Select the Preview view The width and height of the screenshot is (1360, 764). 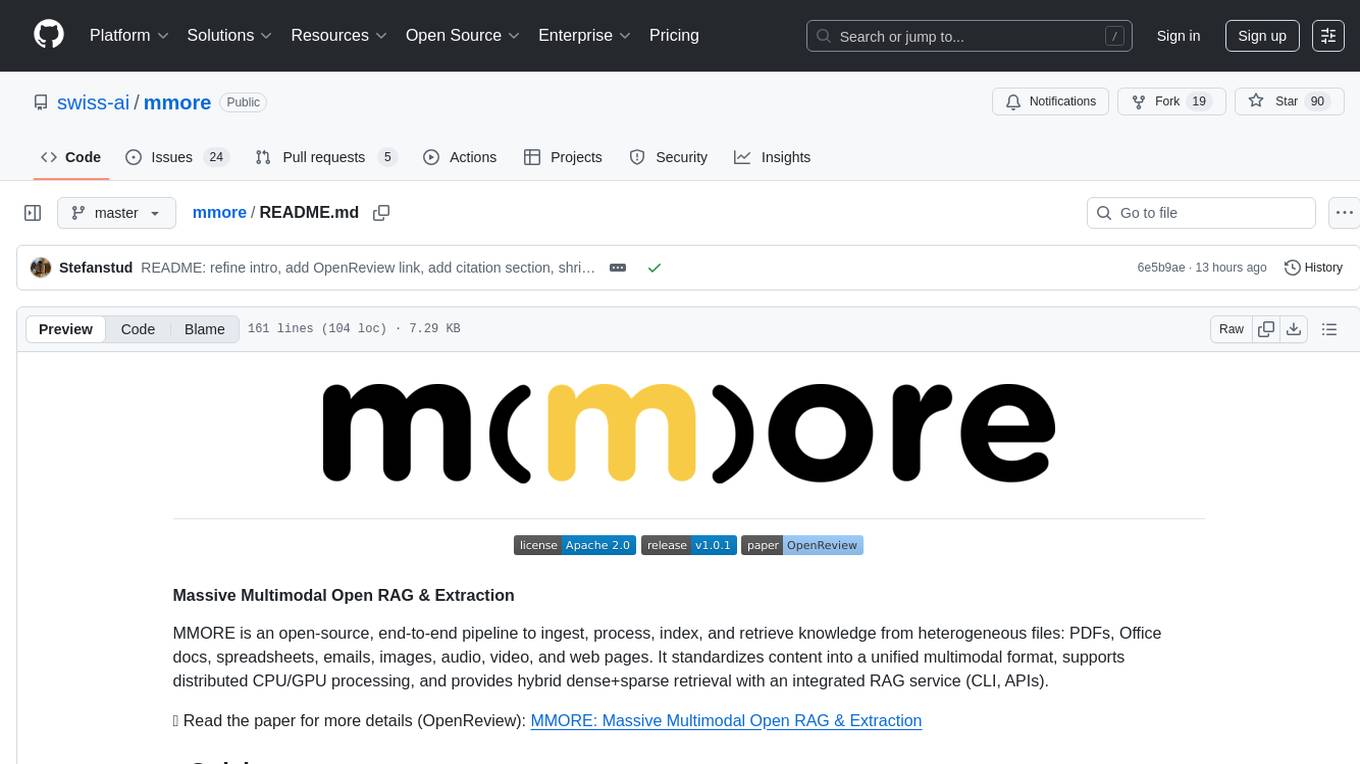(66, 329)
